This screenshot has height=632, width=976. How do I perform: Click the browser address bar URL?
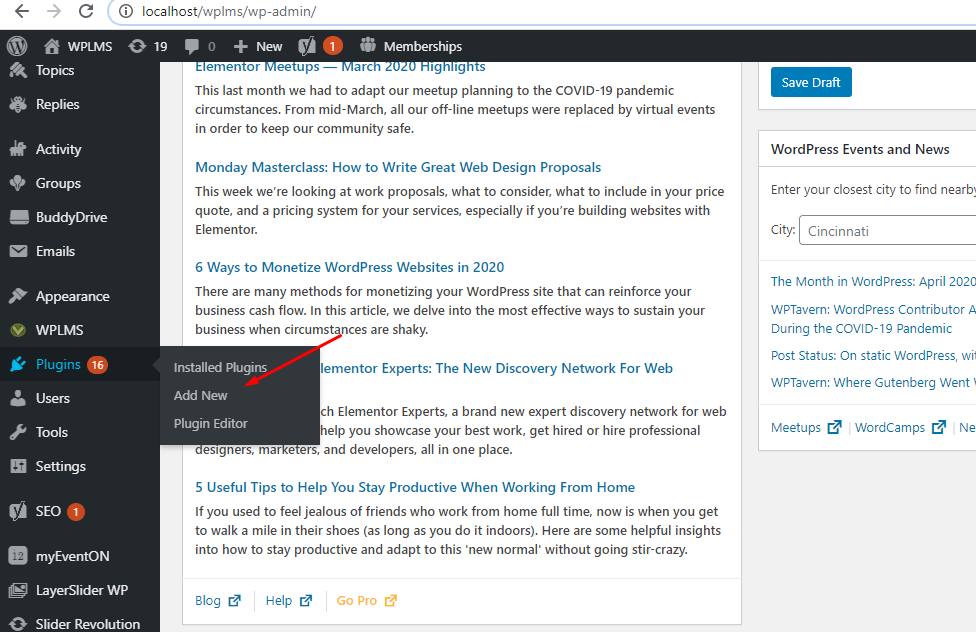[229, 11]
